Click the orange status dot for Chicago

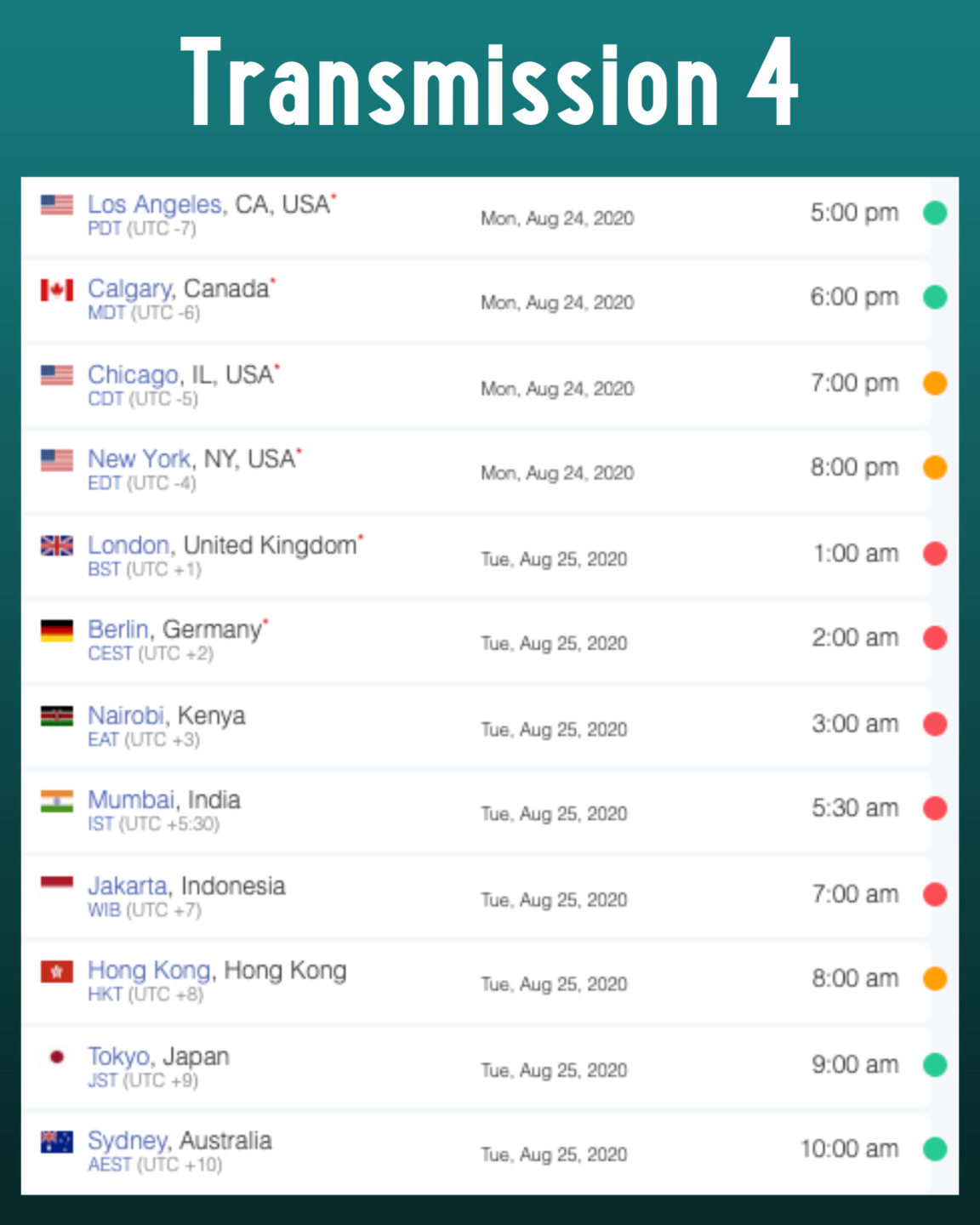[935, 383]
